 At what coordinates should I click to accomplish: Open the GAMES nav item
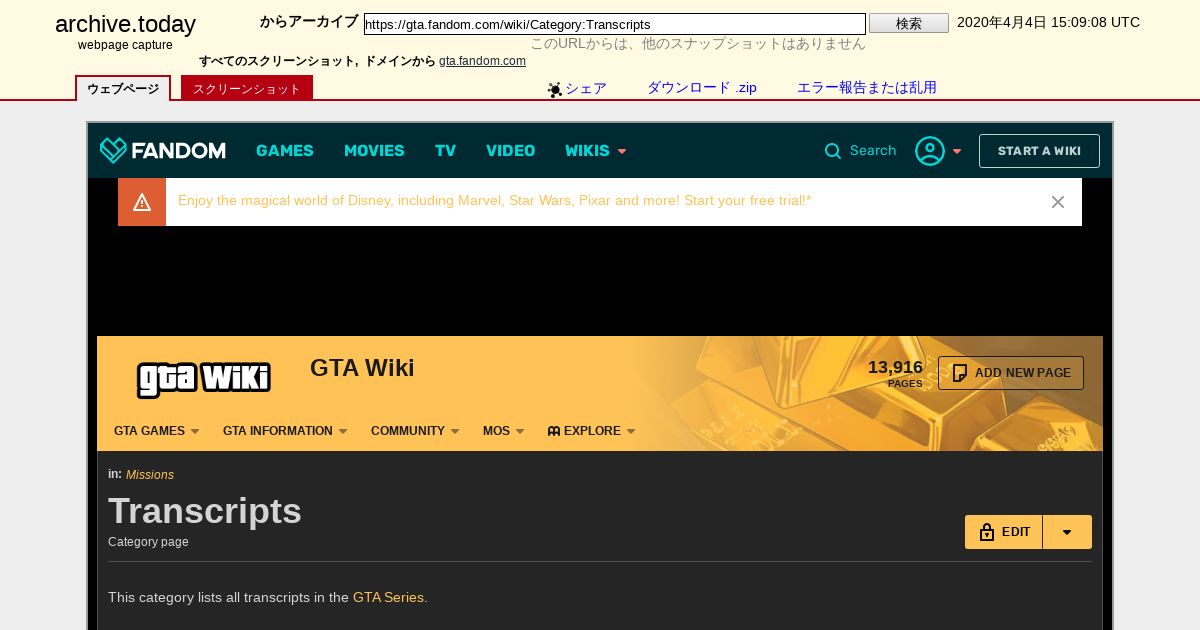pos(285,151)
